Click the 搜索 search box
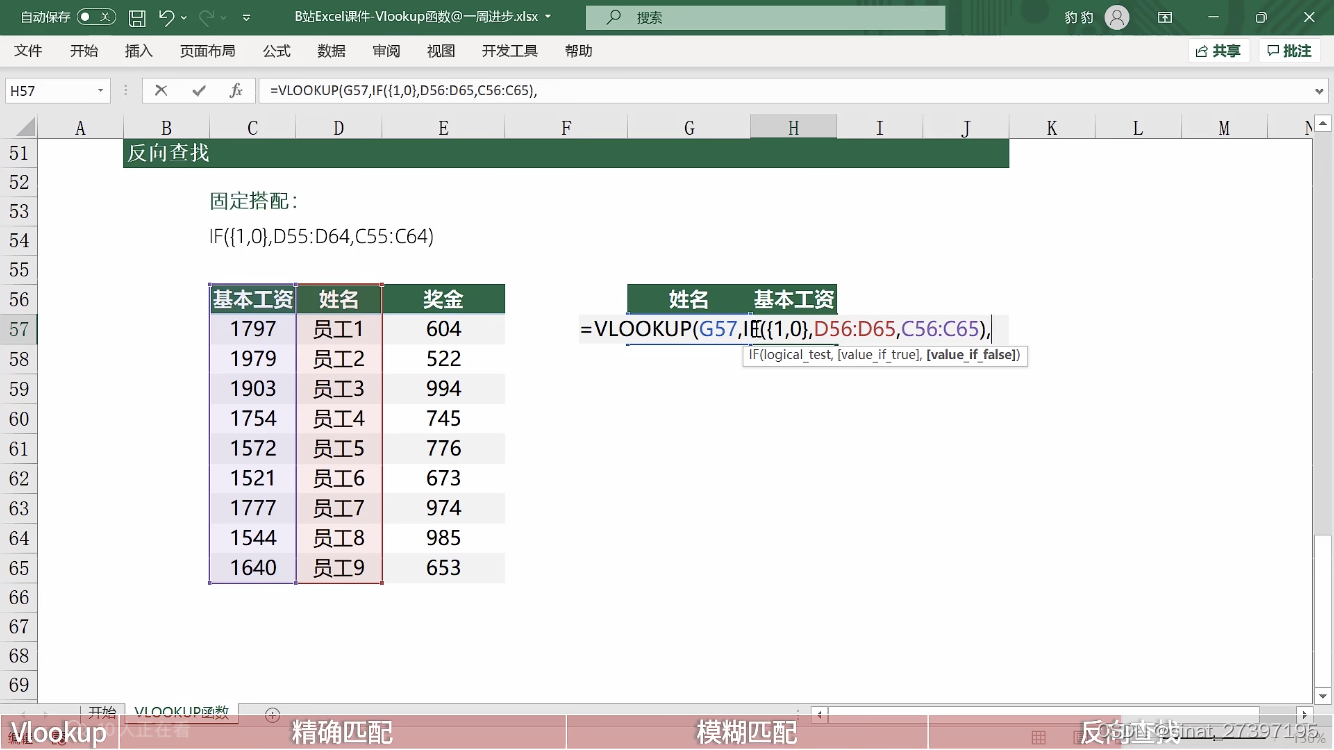Image resolution: width=1334 pixels, height=750 pixels. pyautogui.click(x=765, y=17)
